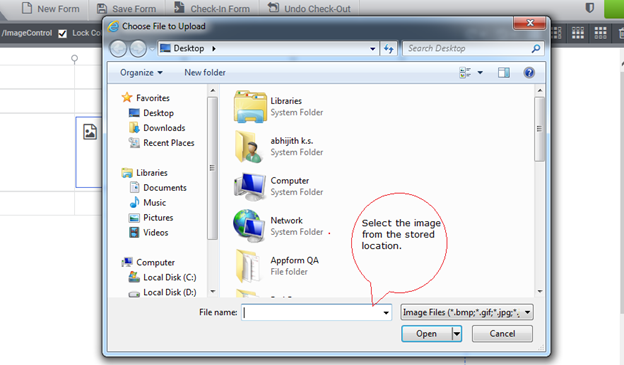The width and height of the screenshot is (624, 365).
Task: Show the preview pane
Action: (x=504, y=72)
